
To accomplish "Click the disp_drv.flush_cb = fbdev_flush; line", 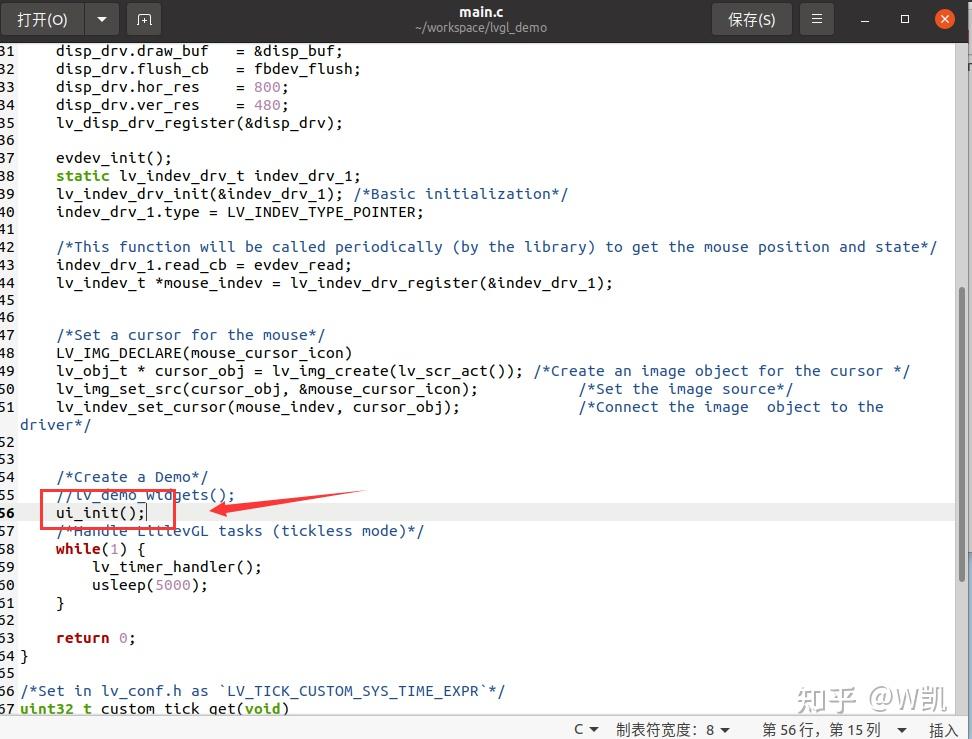I will coord(208,69).
